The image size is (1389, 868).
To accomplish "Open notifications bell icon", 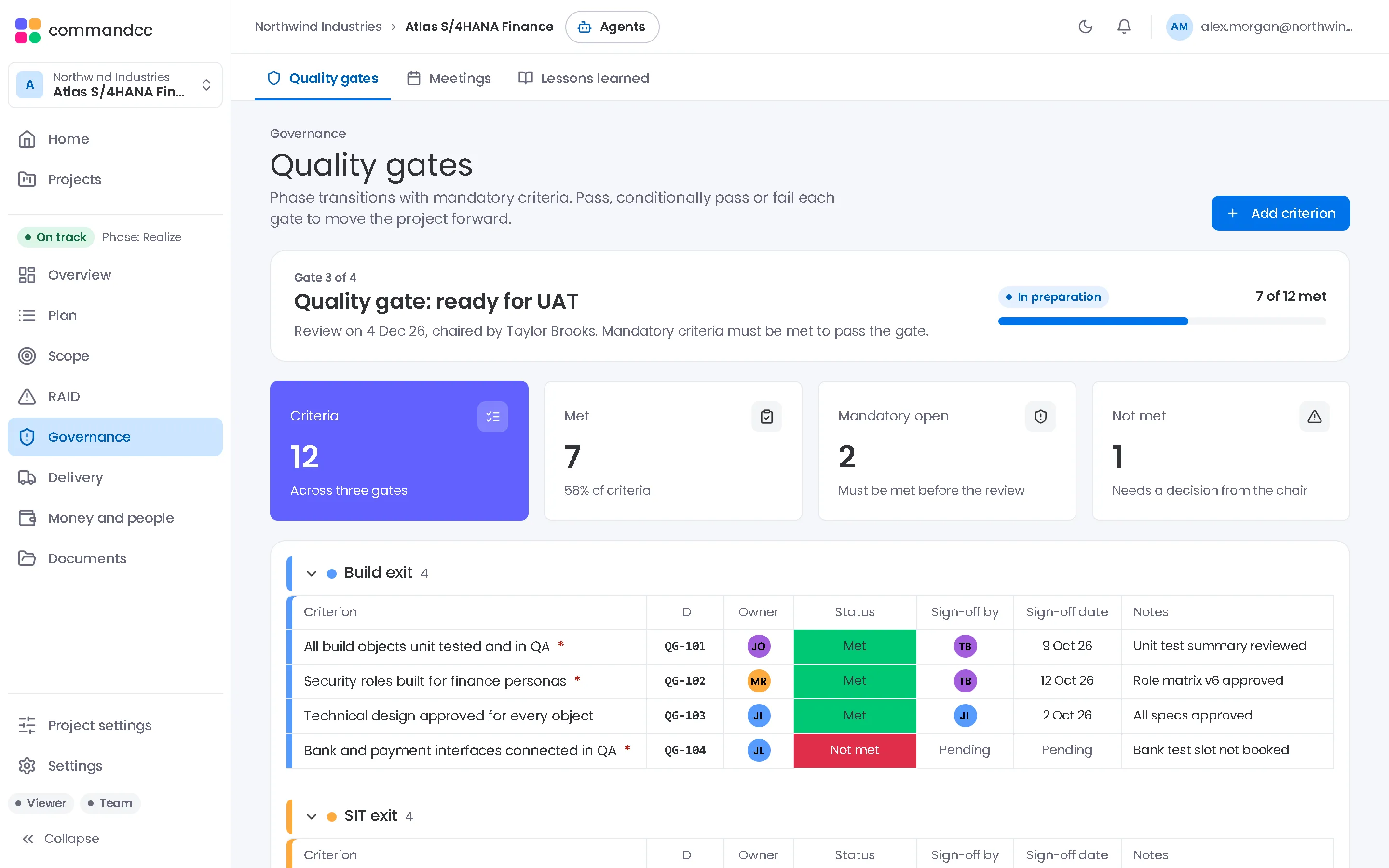I will 1124,27.
